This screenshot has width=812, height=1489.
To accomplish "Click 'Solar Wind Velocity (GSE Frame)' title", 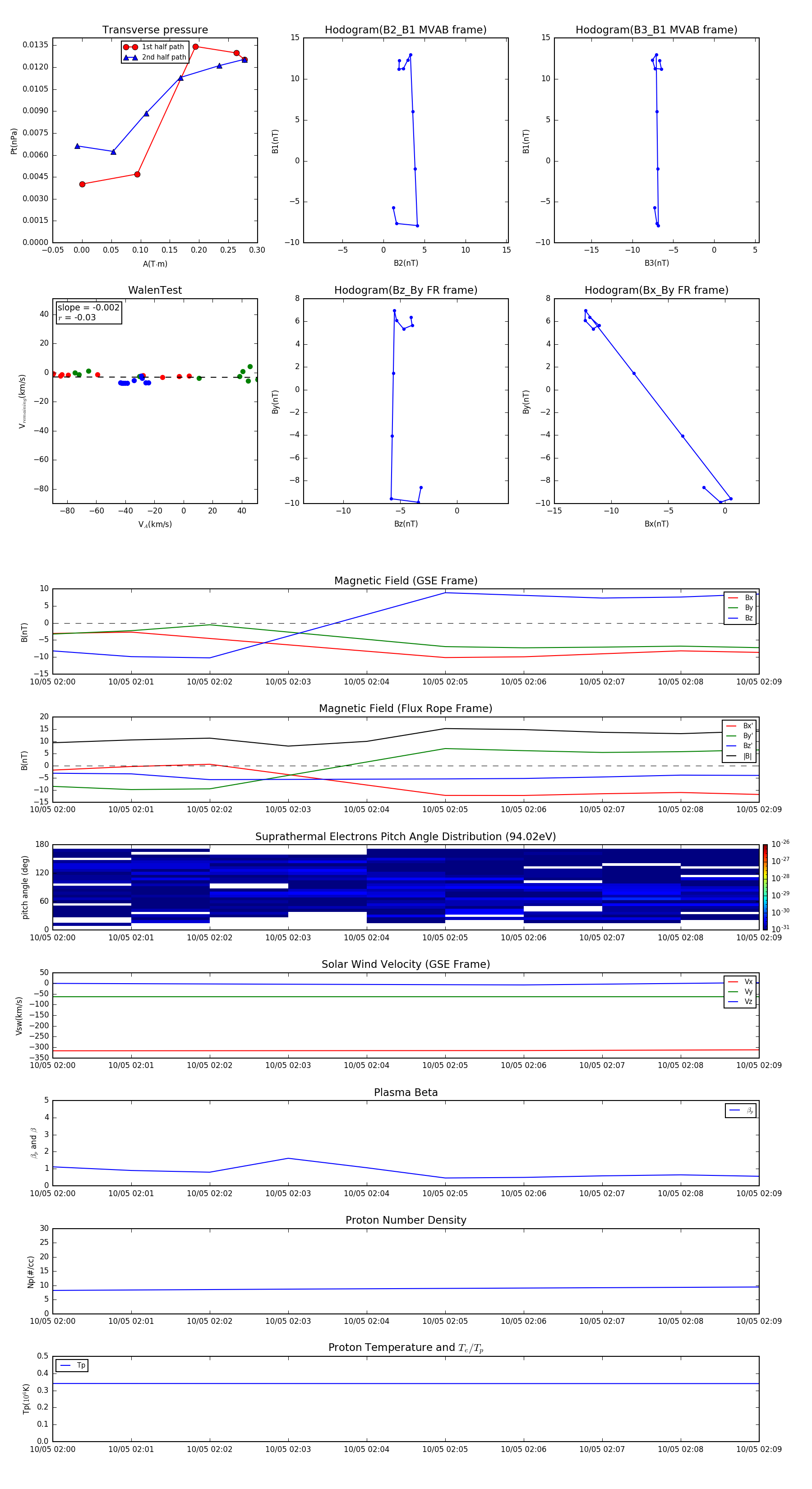I will pyautogui.click(x=406, y=965).
